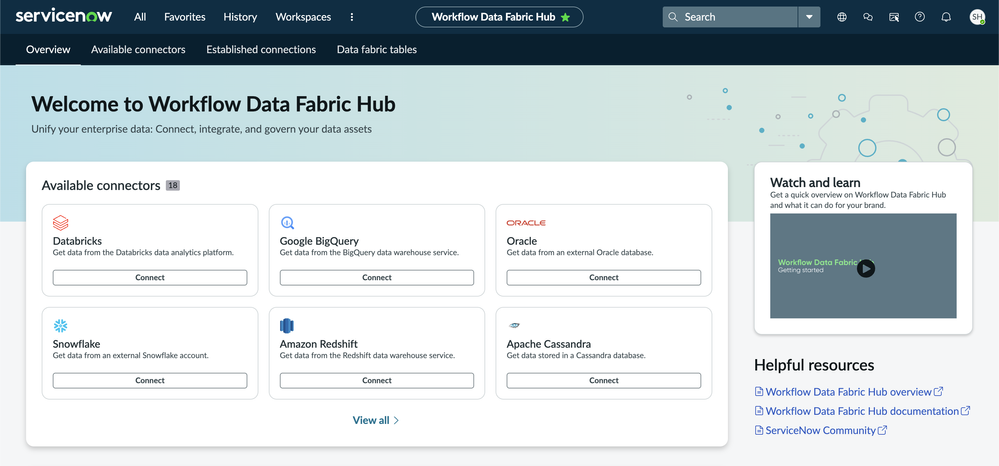Click the external link icon beside ServiceNow Community
Image resolution: width=999 pixels, height=466 pixels.
click(882, 430)
